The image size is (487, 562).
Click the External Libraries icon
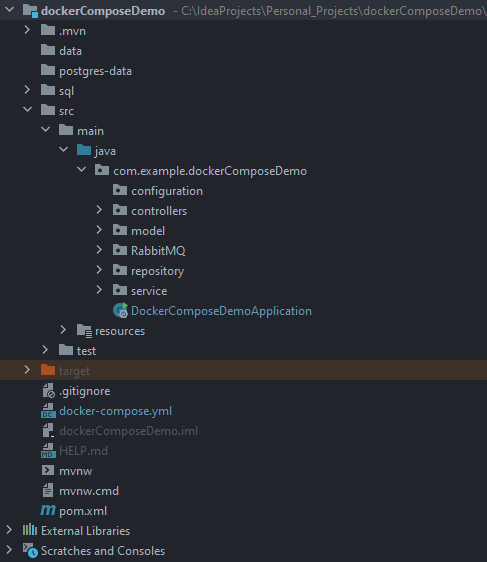30,530
